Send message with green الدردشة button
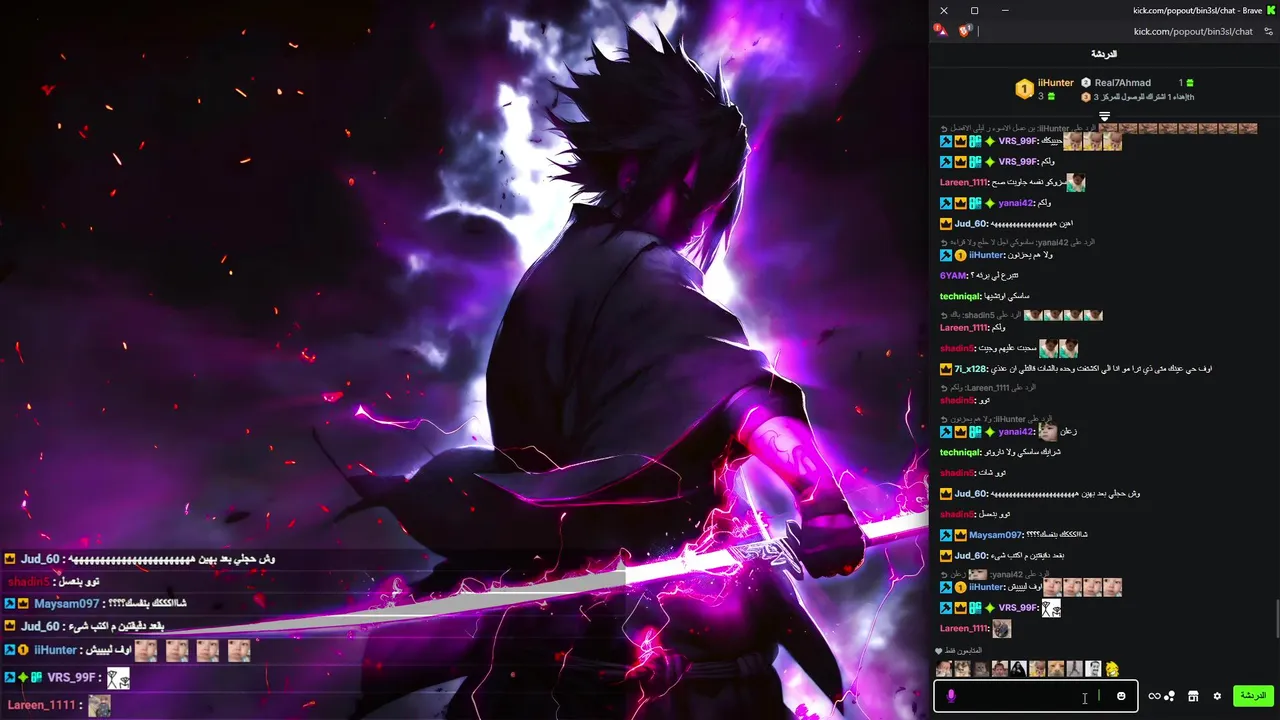This screenshot has height=720, width=1280. [x=1253, y=696]
